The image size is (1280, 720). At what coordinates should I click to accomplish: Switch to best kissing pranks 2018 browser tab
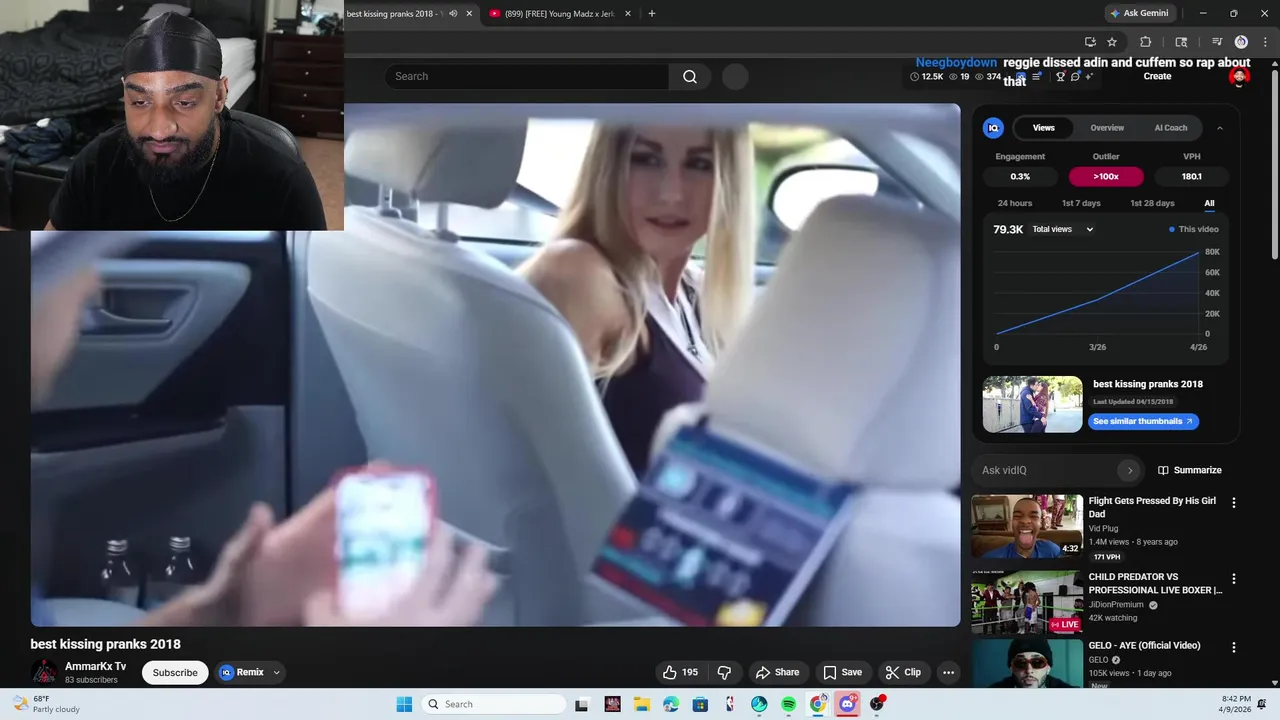(395, 14)
